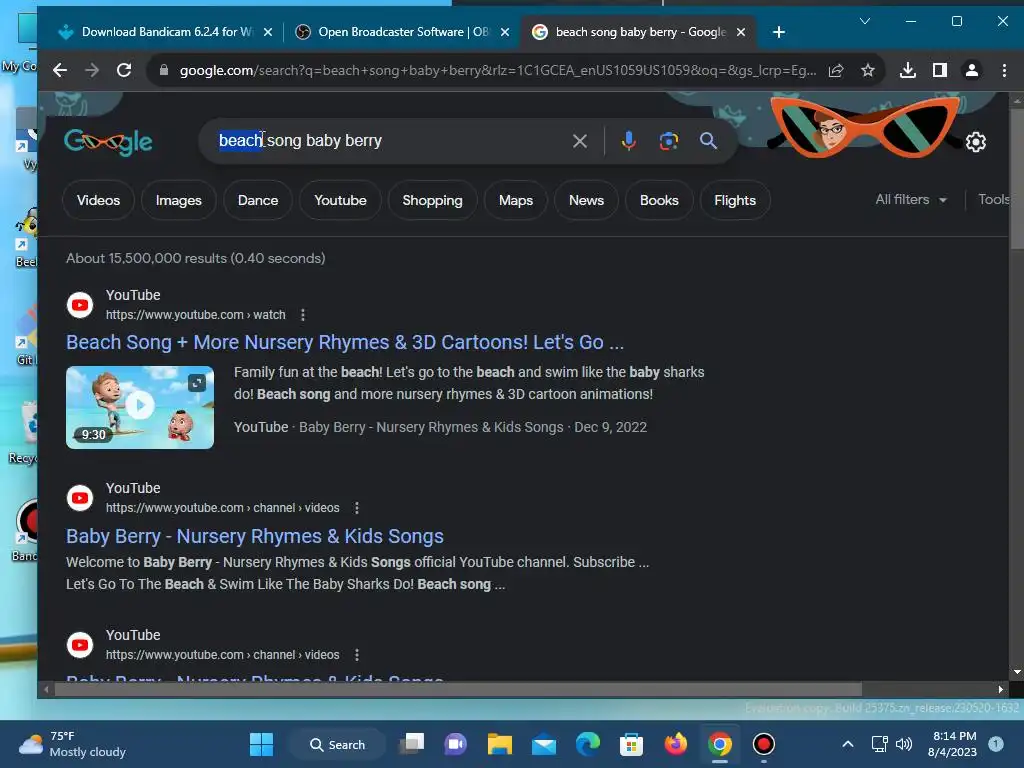The height and width of the screenshot is (768, 1024).
Task: Open Chrome side panel icon
Action: click(939, 70)
